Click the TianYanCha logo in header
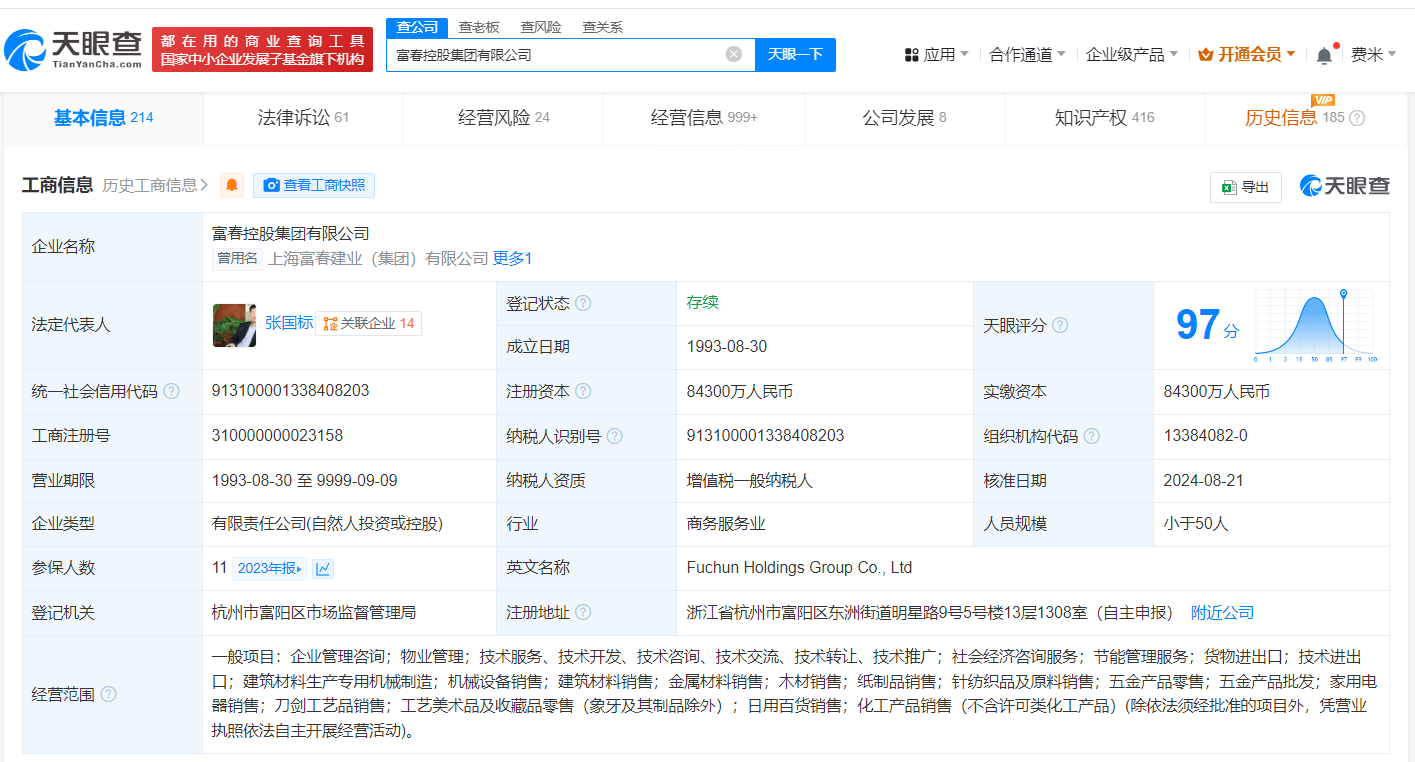This screenshot has height=762, width=1415. (73, 49)
